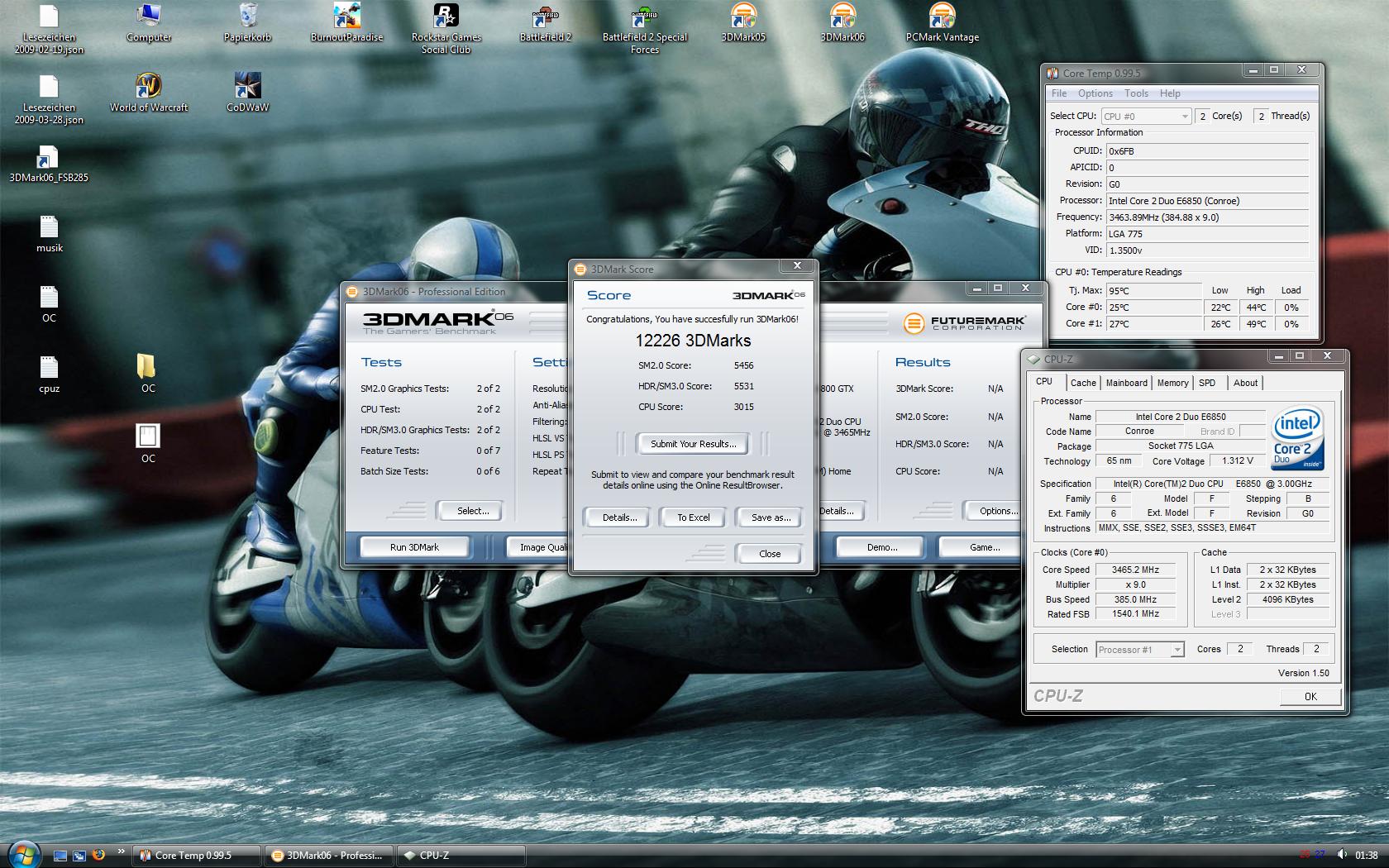The height and width of the screenshot is (868, 1389).
Task: Expand the quick launch overflow chevron
Action: point(122,851)
